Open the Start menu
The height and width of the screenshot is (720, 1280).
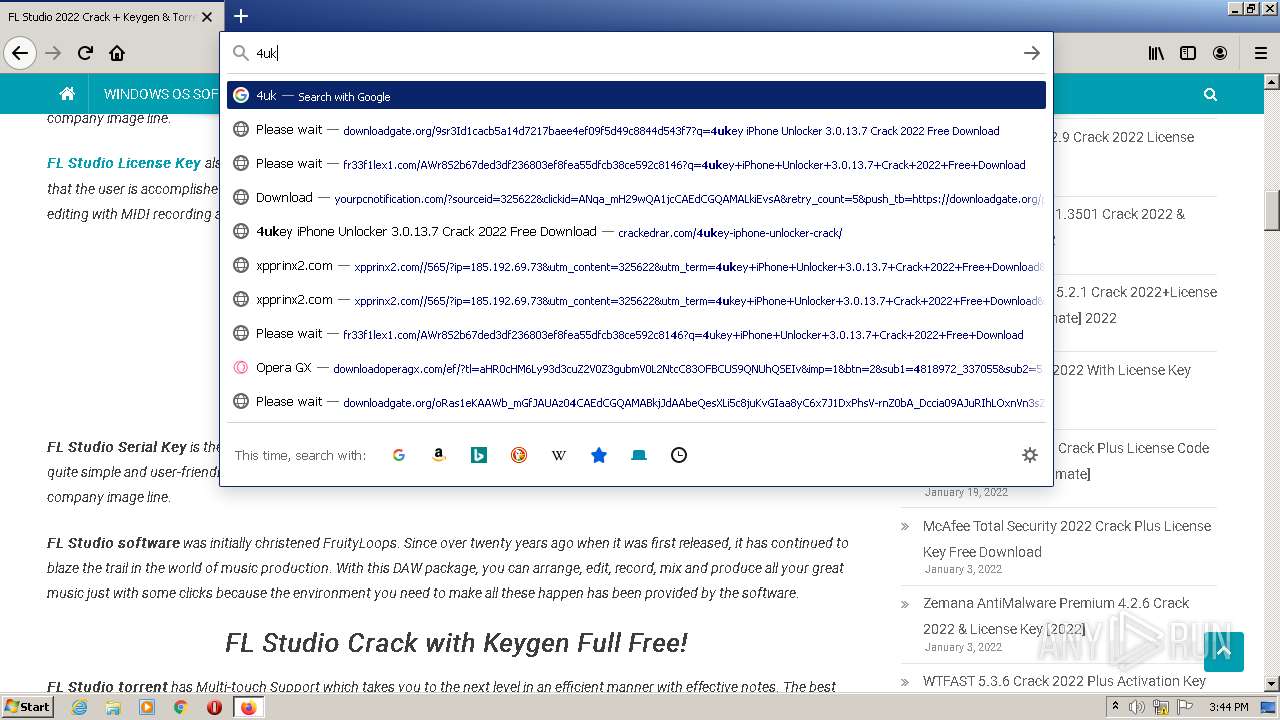(x=27, y=707)
